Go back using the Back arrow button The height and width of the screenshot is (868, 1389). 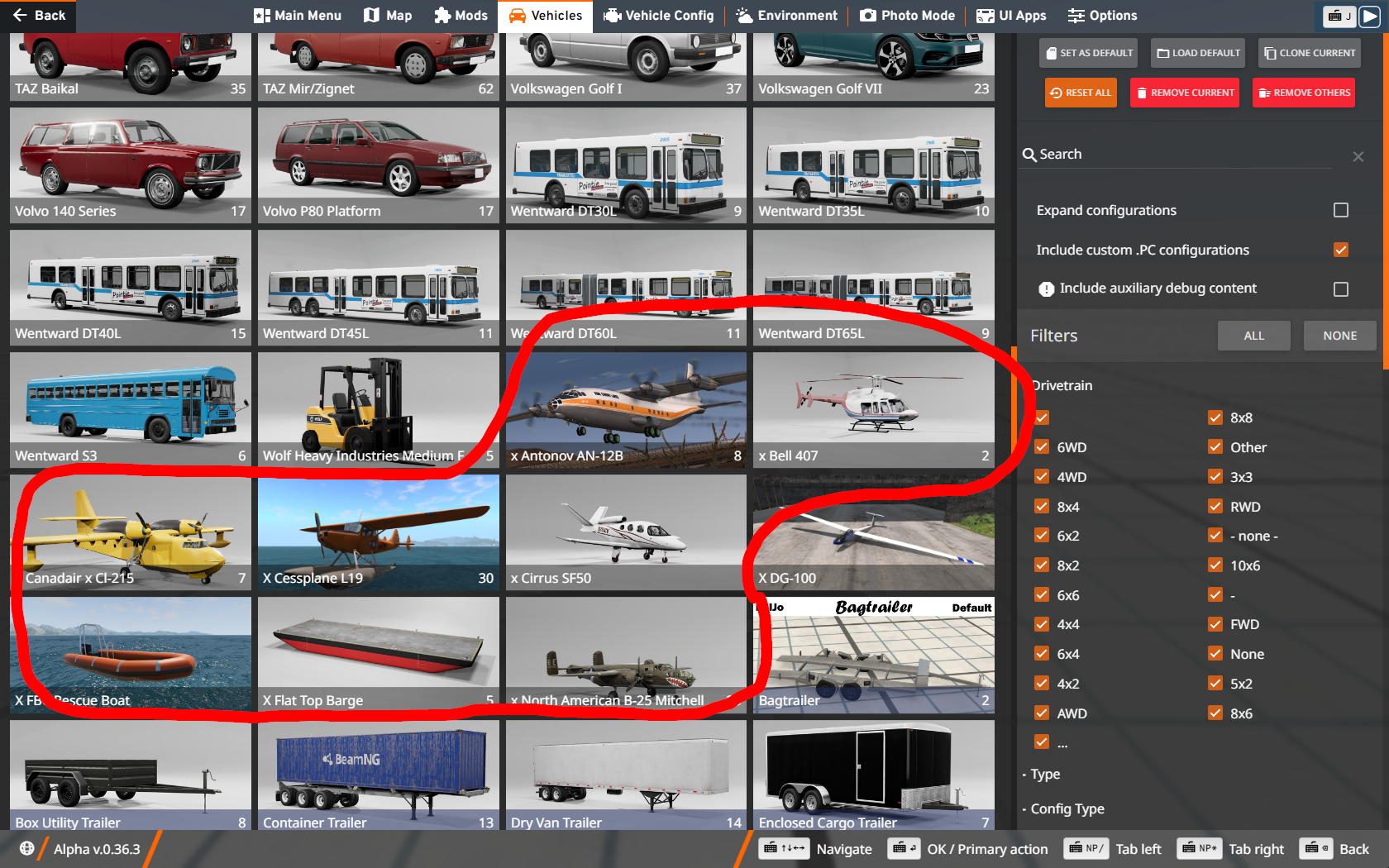coord(38,16)
